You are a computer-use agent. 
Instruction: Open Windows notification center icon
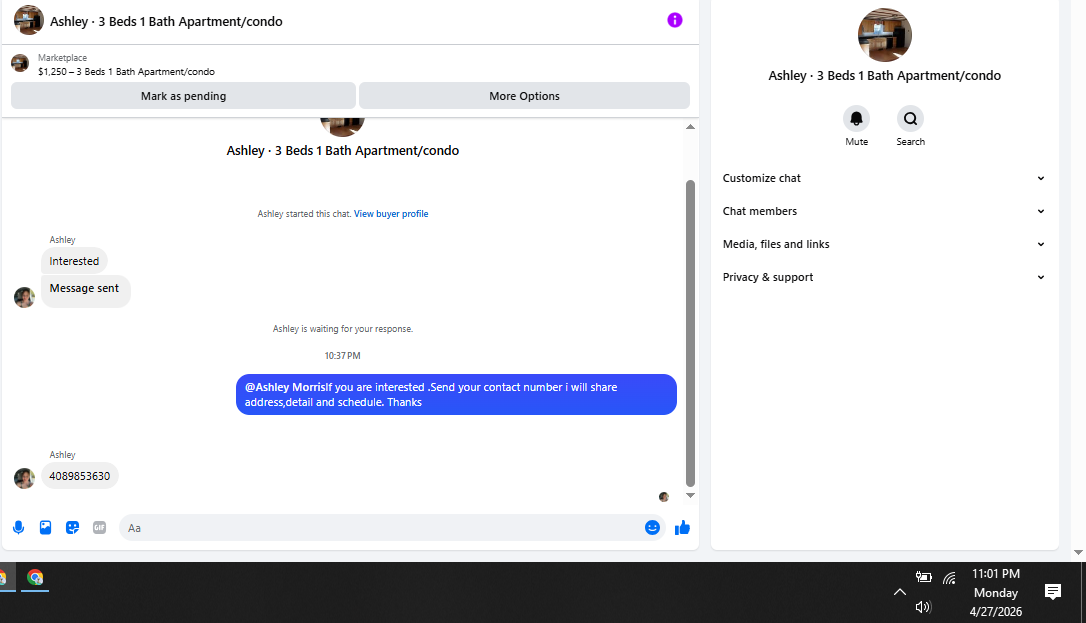pyautogui.click(x=1053, y=592)
